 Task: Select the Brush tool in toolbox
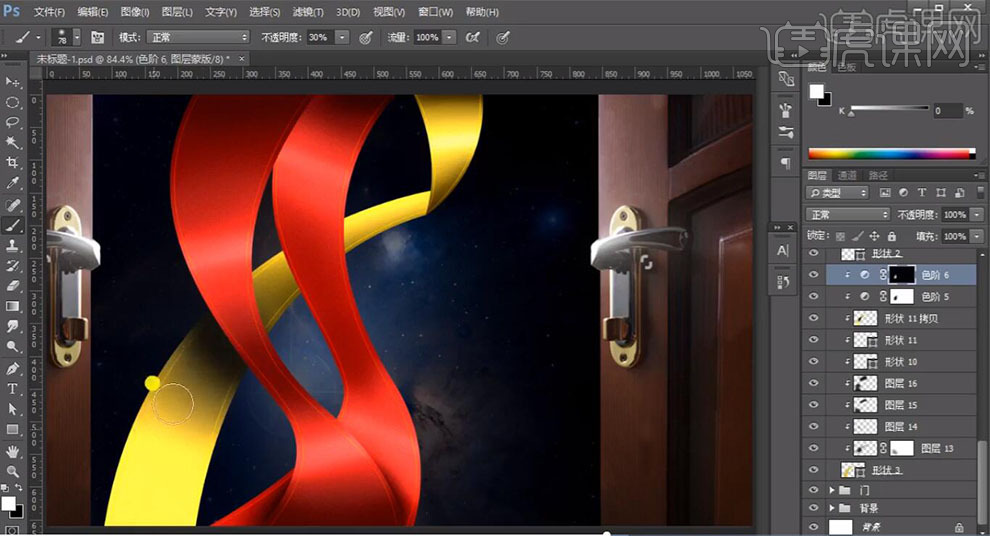tap(12, 225)
